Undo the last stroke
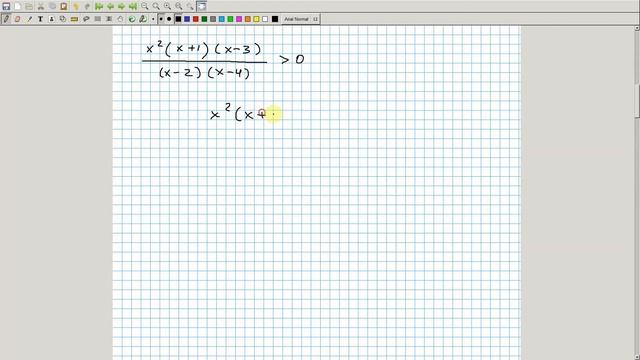The width and height of the screenshot is (640, 360). tap(76, 7)
